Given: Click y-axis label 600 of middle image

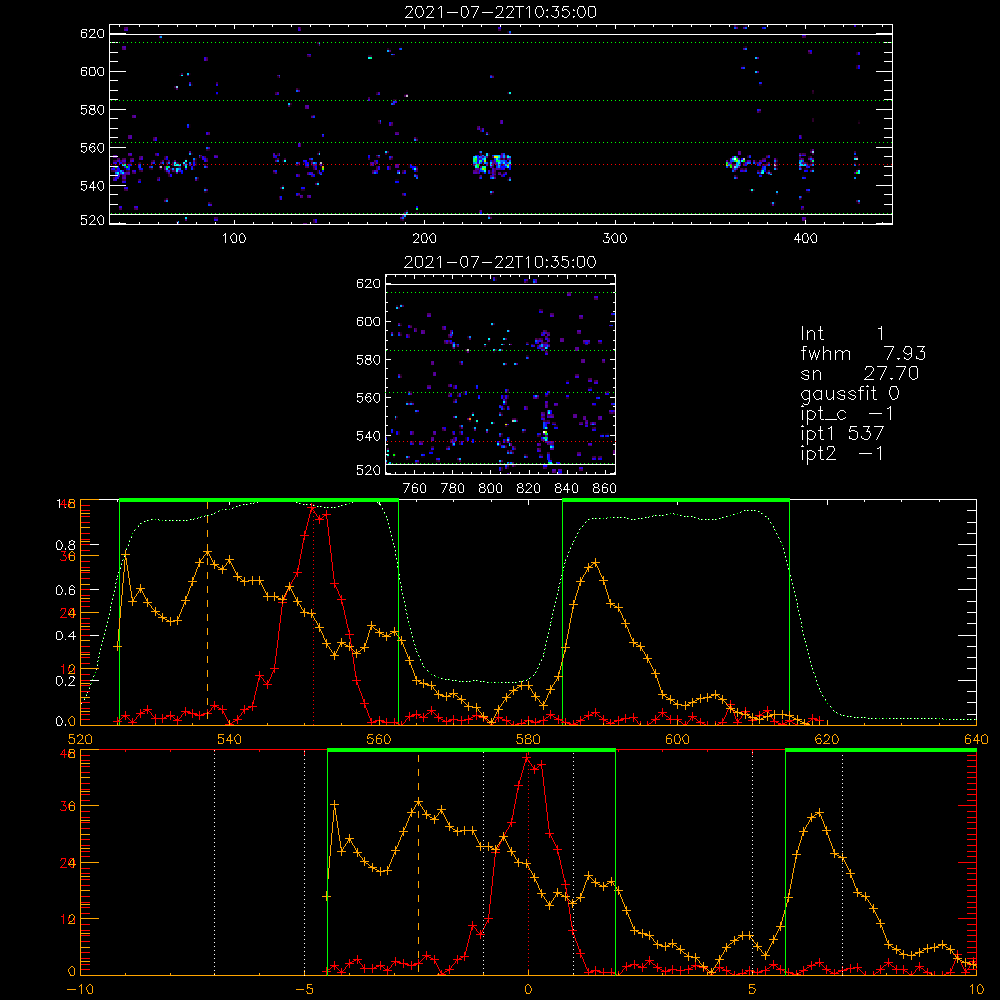Looking at the screenshot, I should click(369, 321).
